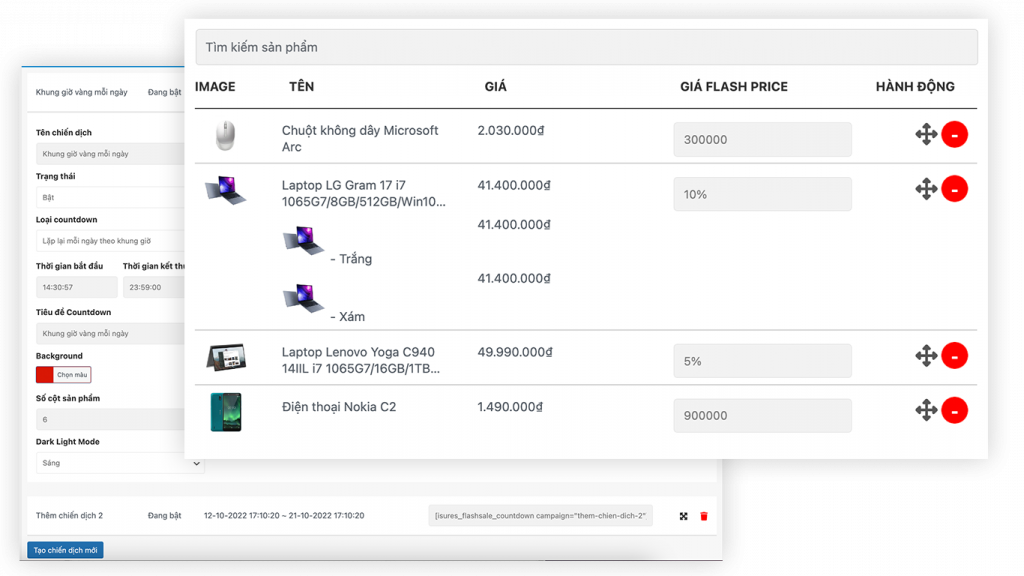Delete campaign Thêm chiến dịch 2 via trash icon

703,516
